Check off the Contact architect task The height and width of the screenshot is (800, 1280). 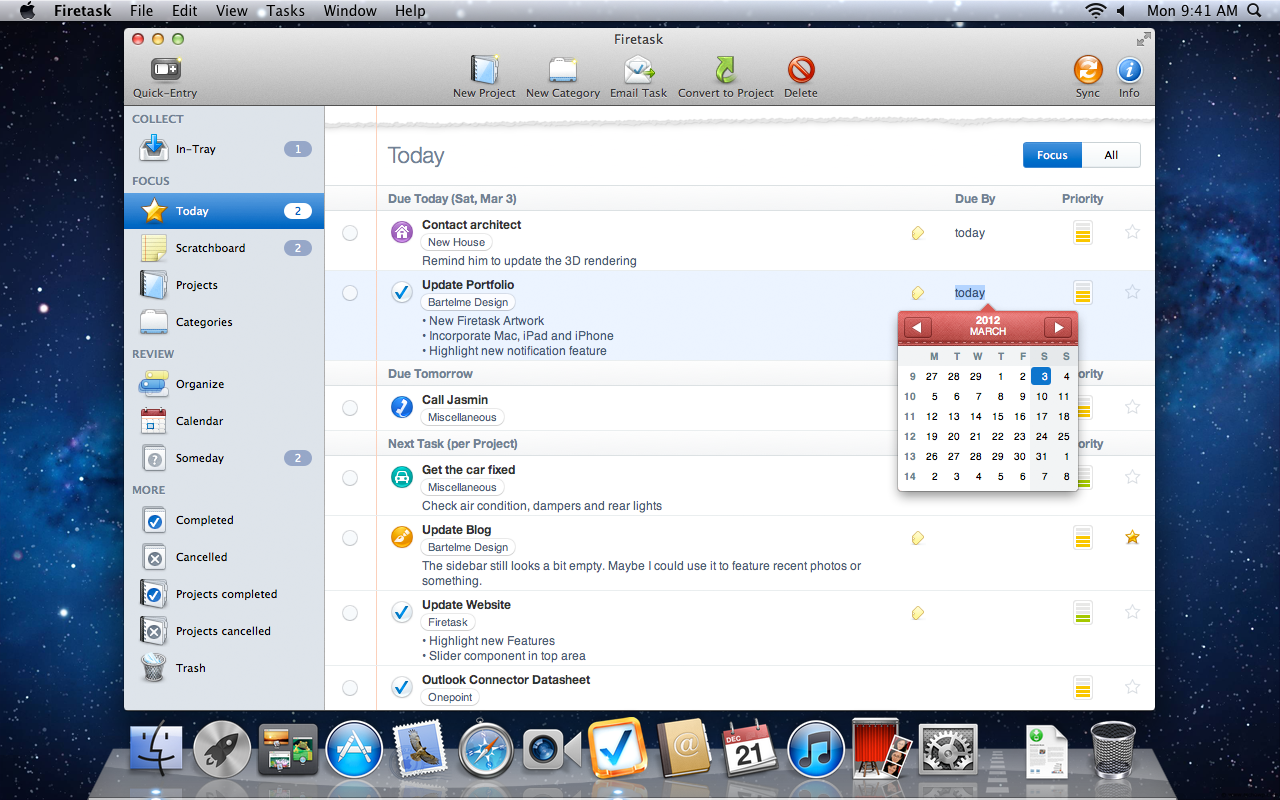coord(350,233)
